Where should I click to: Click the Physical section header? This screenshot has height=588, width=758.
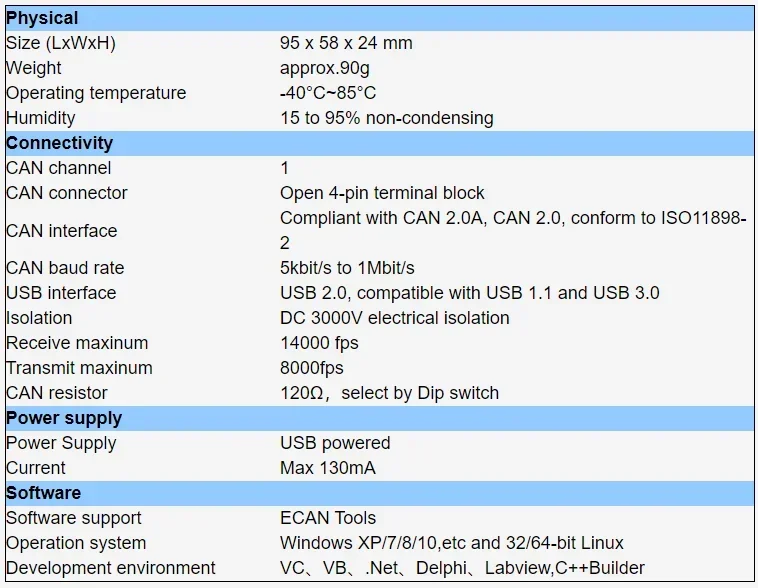(42, 18)
